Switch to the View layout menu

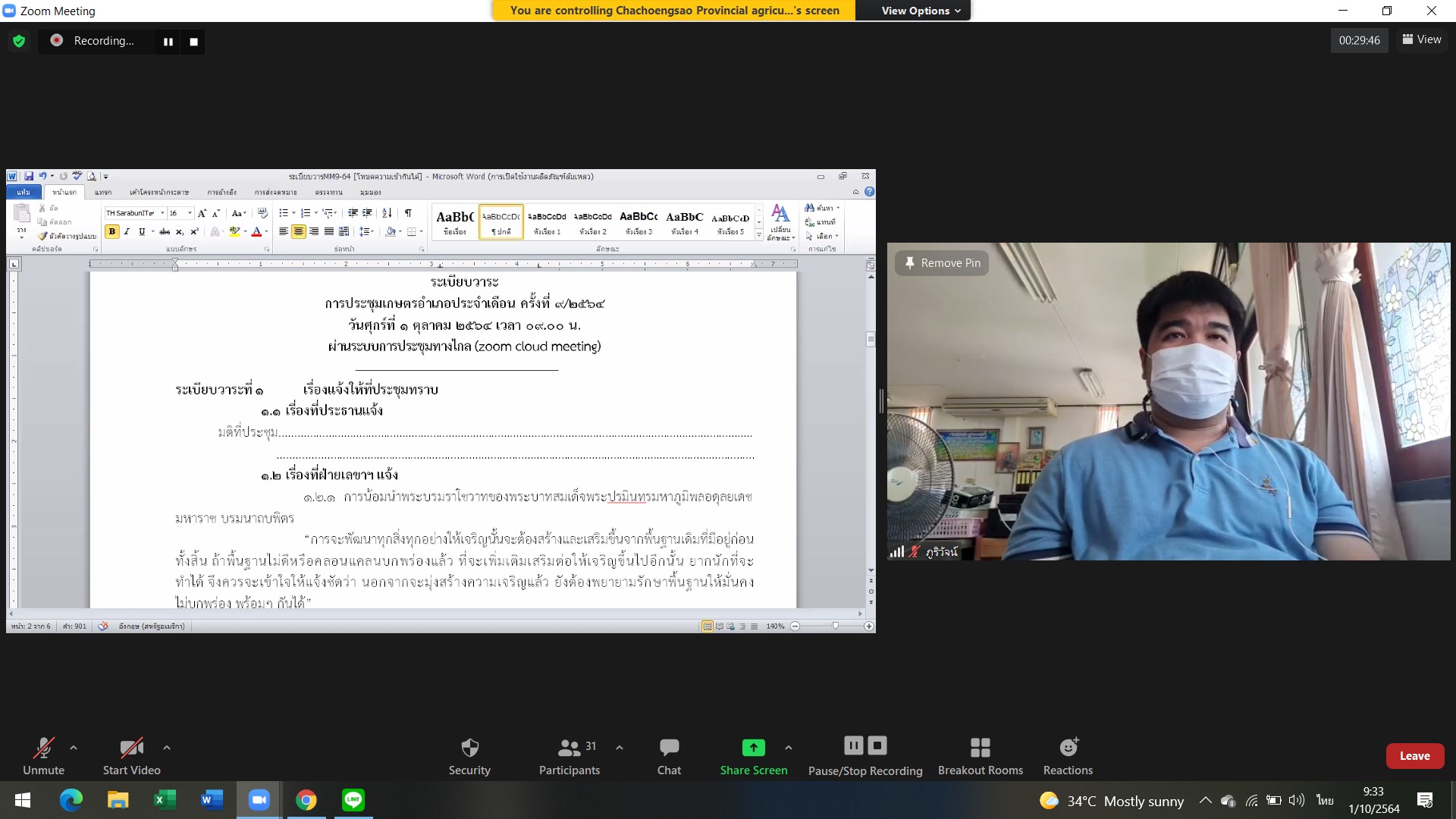[1422, 39]
